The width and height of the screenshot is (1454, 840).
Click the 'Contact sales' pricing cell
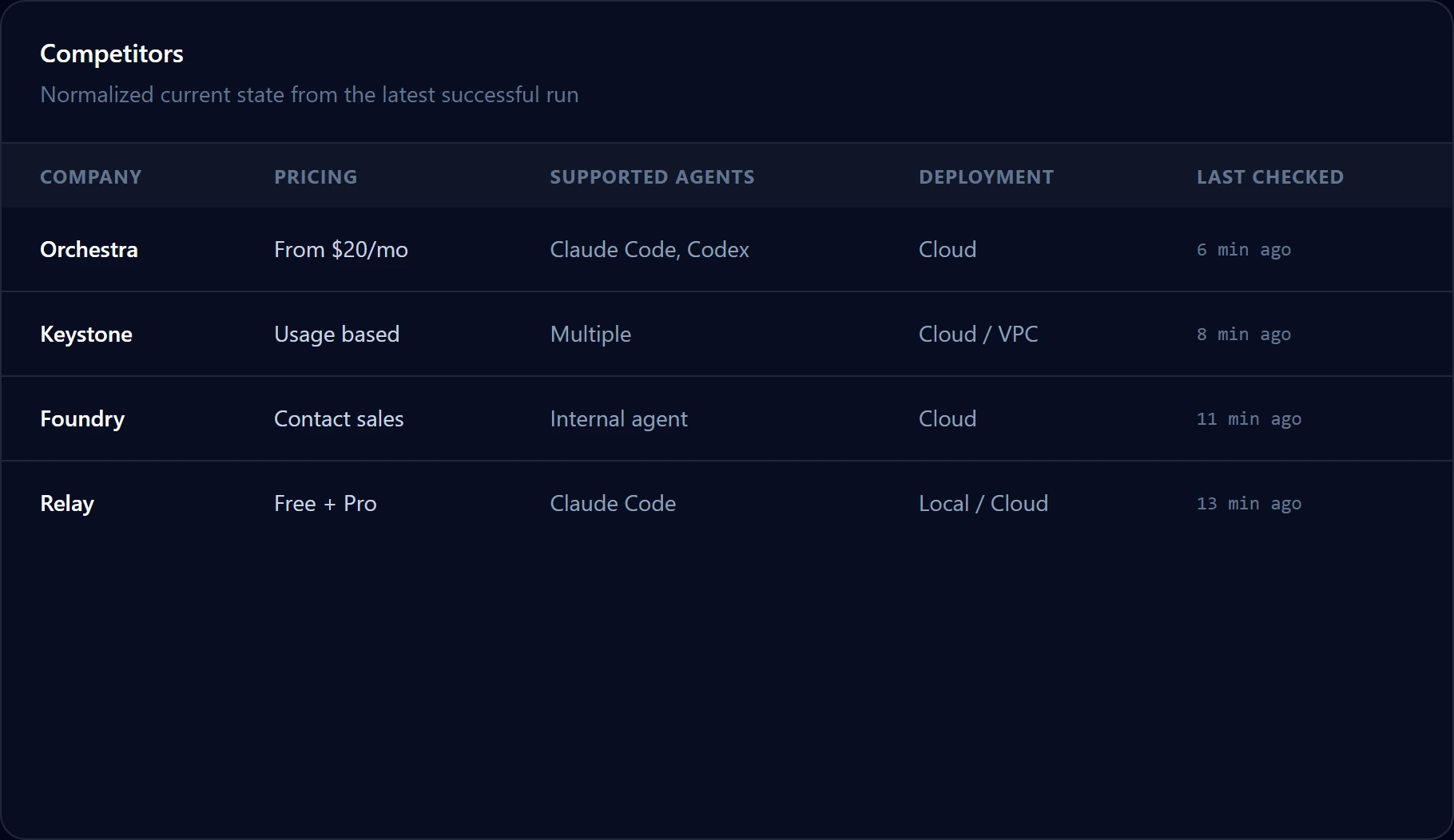pos(339,418)
